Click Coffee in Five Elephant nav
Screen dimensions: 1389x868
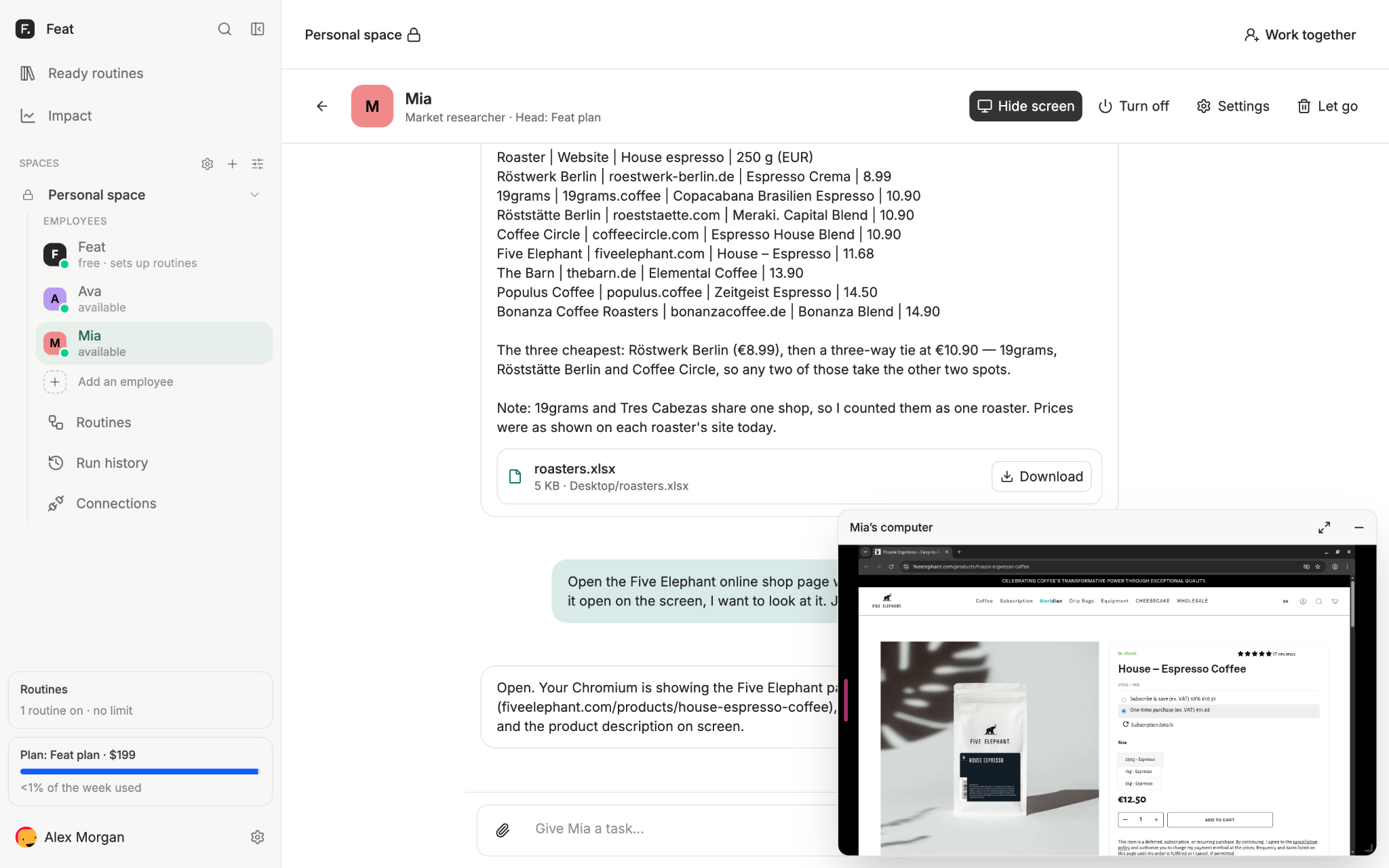984,601
